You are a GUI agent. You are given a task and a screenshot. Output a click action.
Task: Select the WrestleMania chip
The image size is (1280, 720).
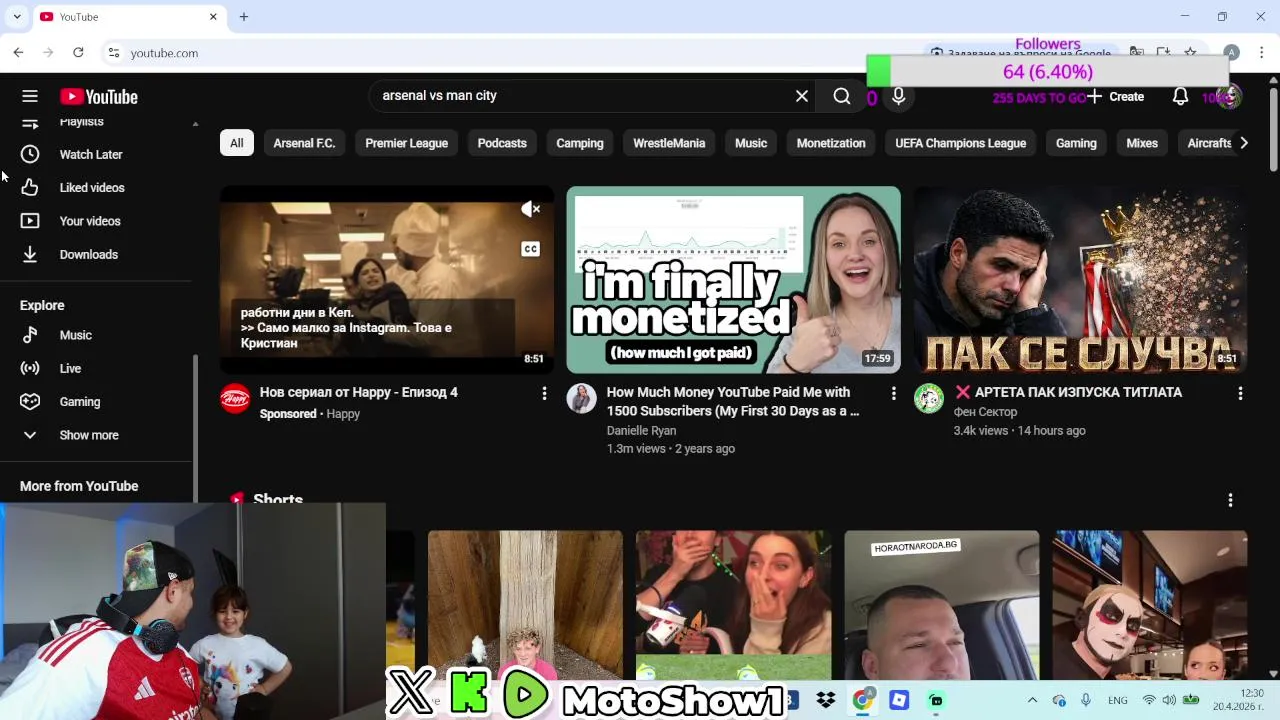pos(669,143)
